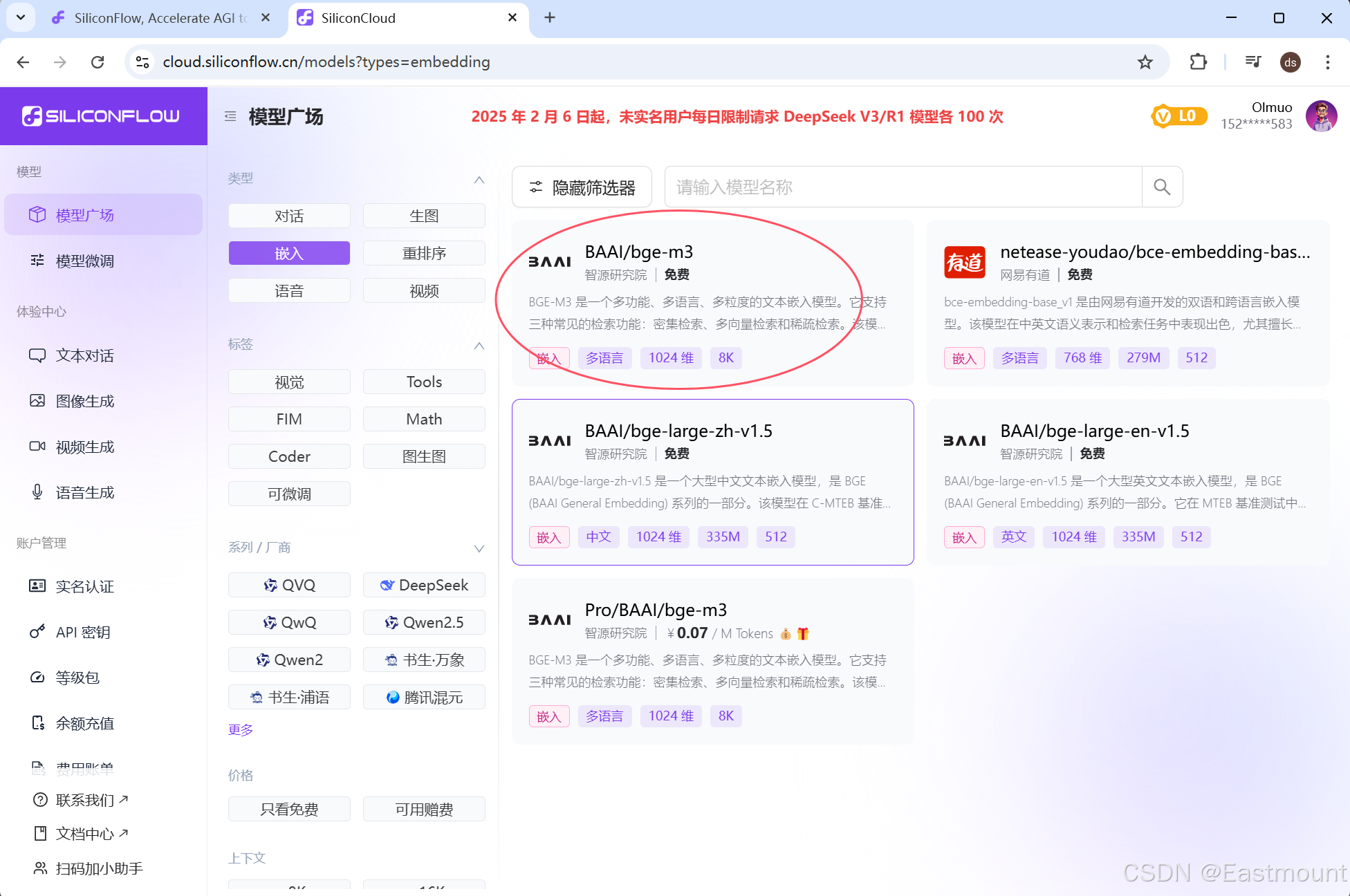Close the SiliconCloud tab
The height and width of the screenshot is (896, 1350).
coord(512,18)
